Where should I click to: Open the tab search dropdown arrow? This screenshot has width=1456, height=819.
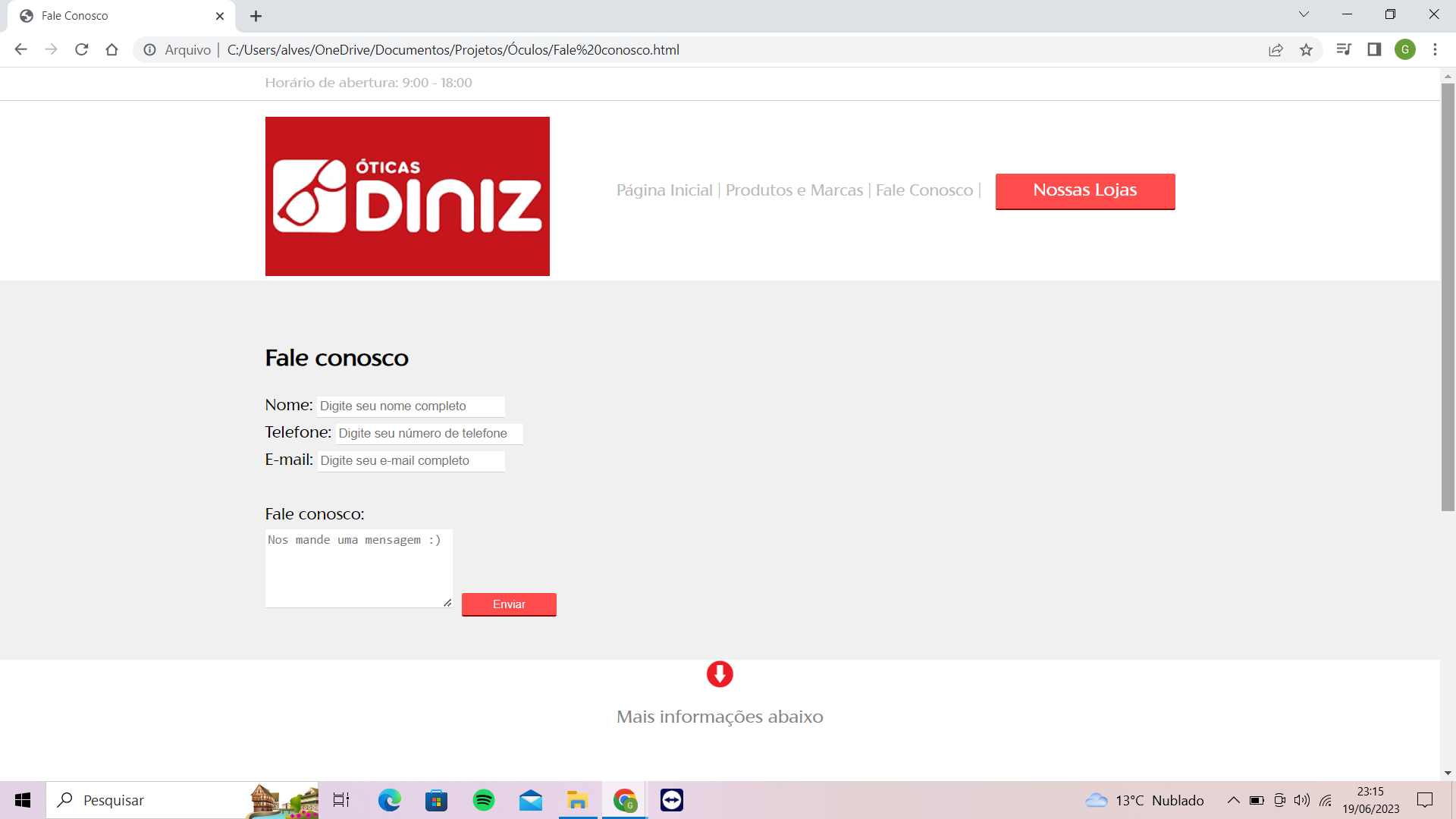tap(1304, 14)
